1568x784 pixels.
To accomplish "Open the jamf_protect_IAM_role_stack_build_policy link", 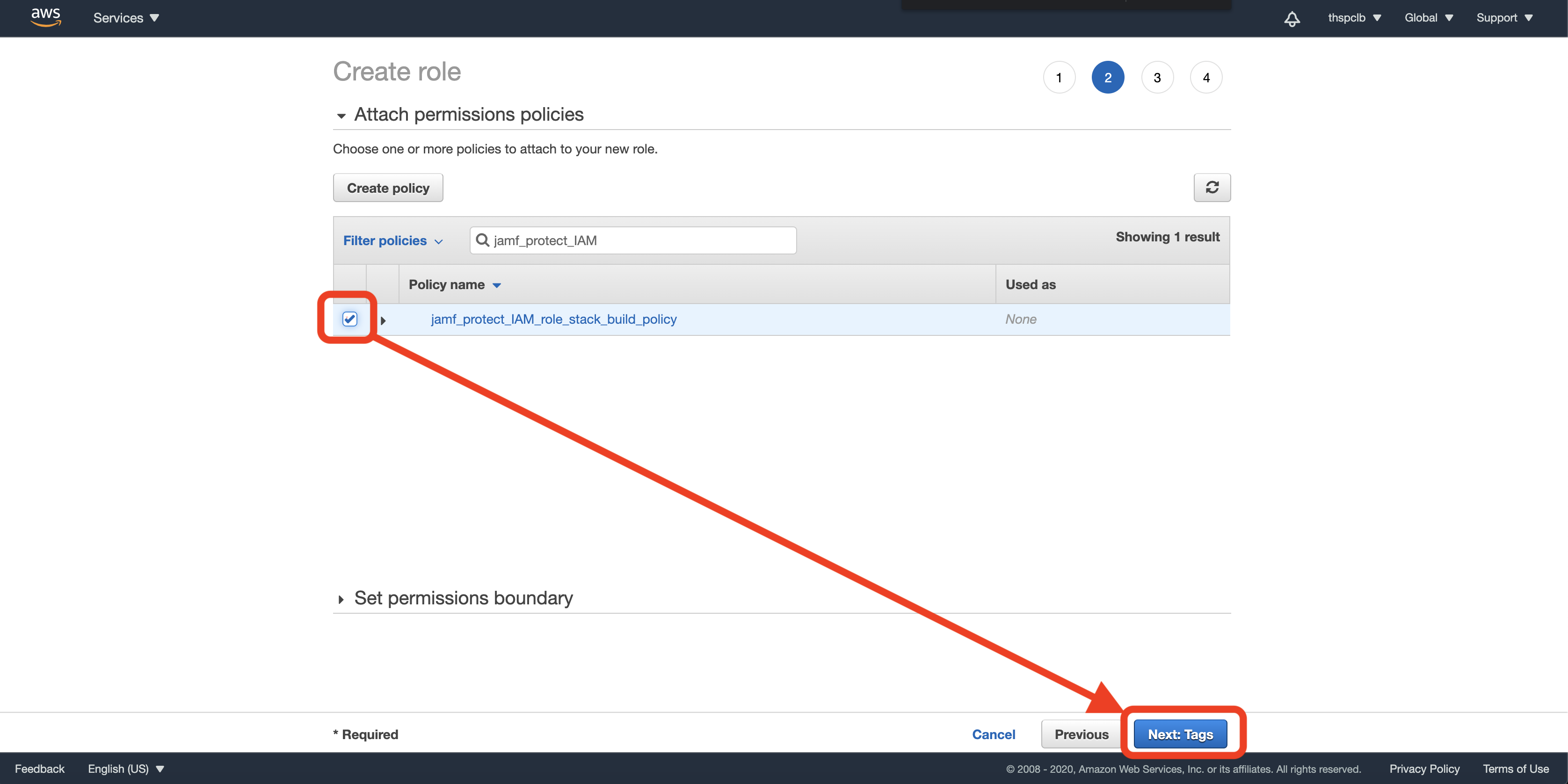I will 553,319.
